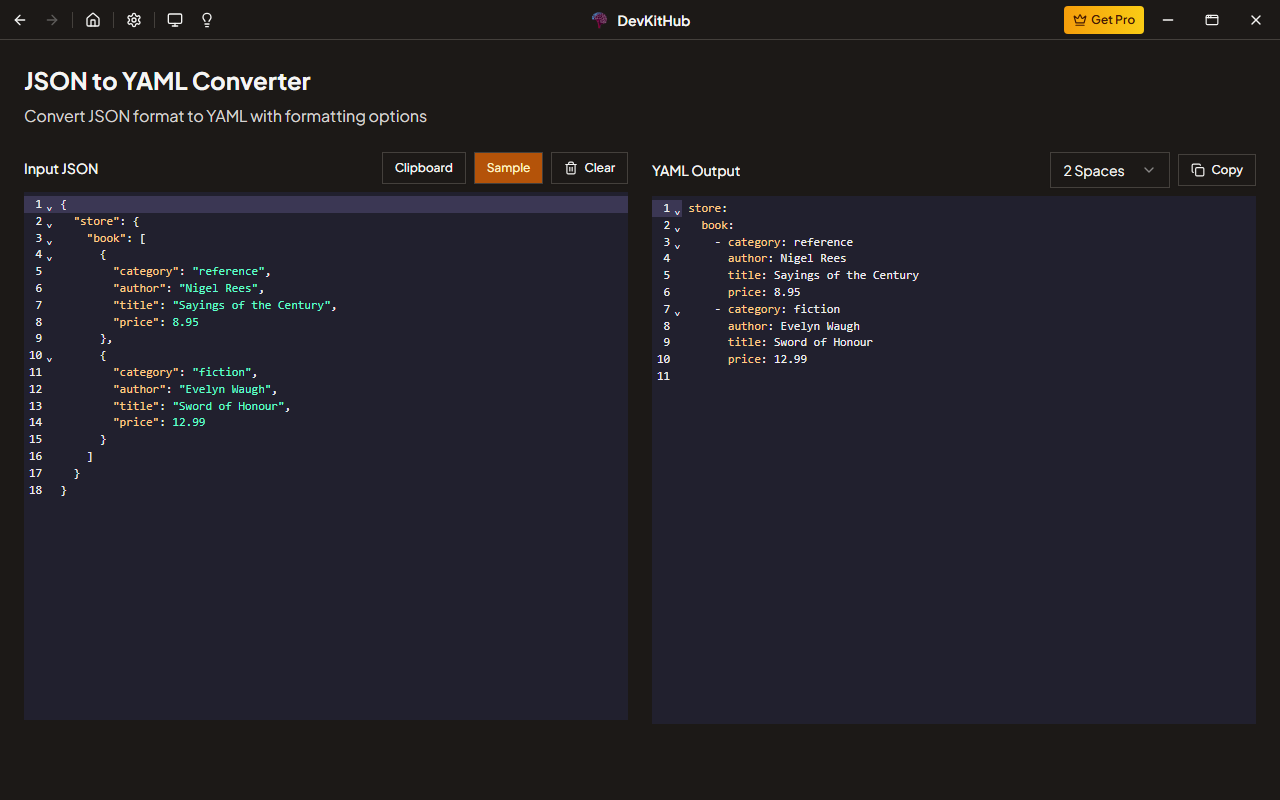
Task: Collapse YAML line 7 list item fold arrow
Action: (x=677, y=312)
